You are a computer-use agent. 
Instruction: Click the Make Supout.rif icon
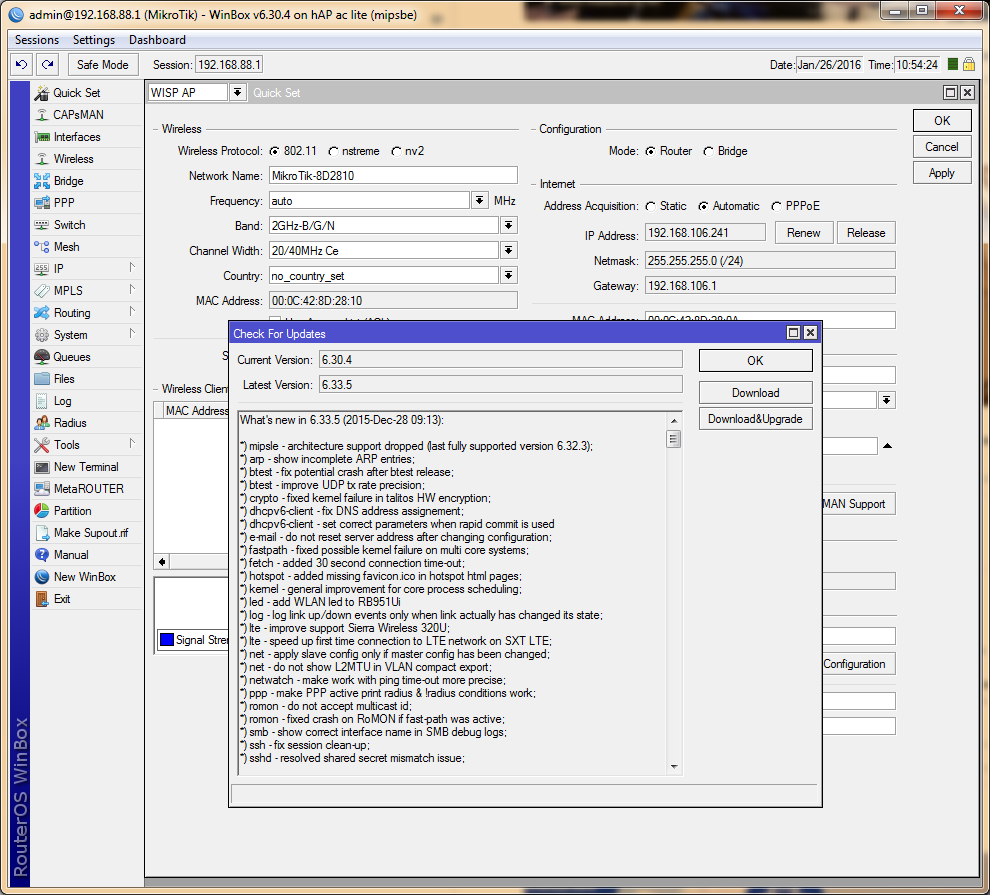click(x=42, y=533)
